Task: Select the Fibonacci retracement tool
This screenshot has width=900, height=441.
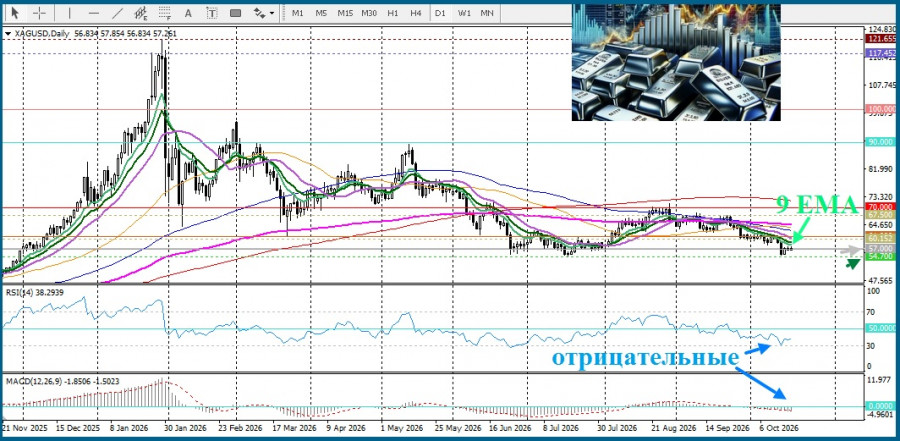Action: point(165,13)
